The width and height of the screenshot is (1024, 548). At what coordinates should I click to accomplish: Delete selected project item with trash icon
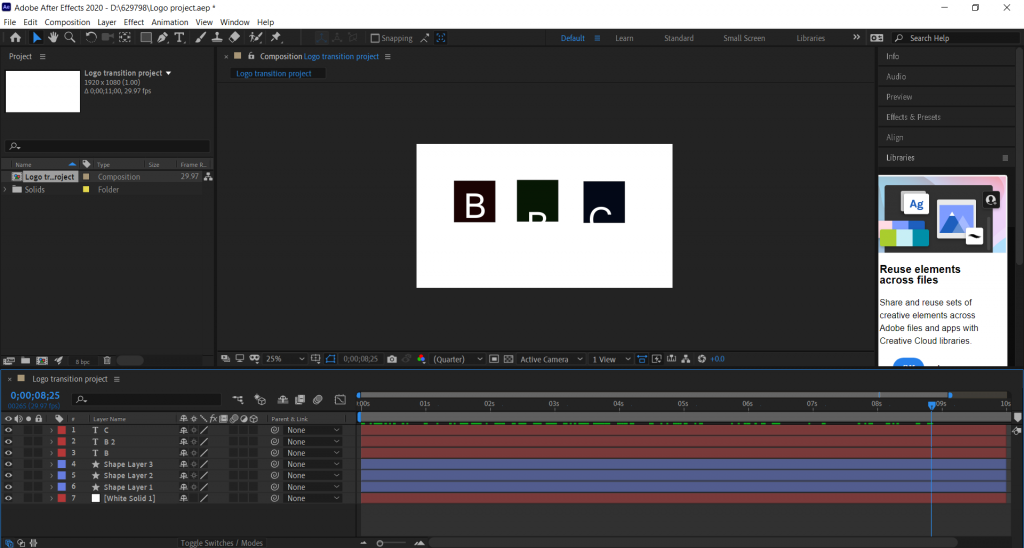point(107,360)
